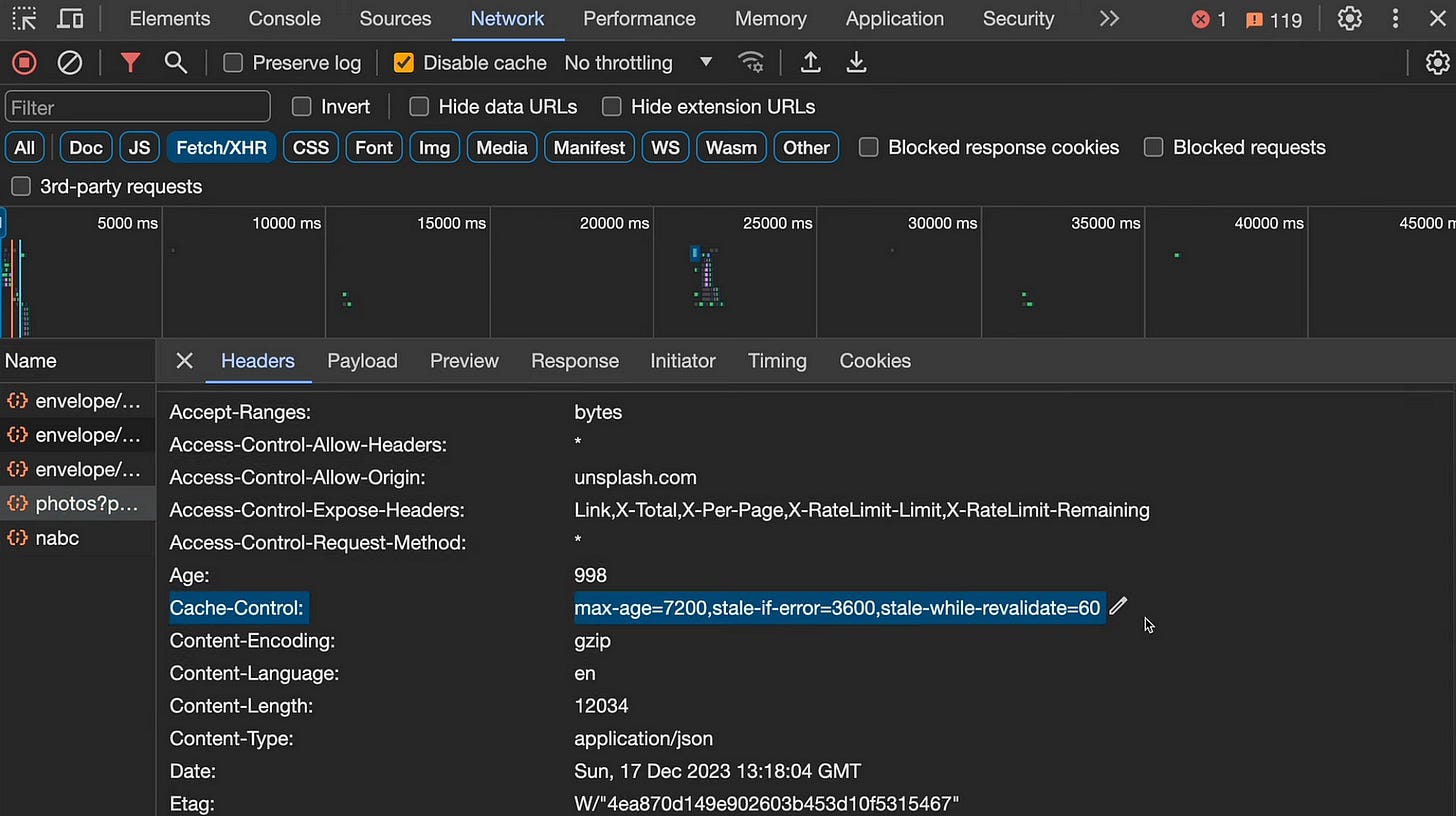Screen dimensions: 1456x816
Task: Expand more DevTools tabs with chevrons
Action: click(1109, 19)
